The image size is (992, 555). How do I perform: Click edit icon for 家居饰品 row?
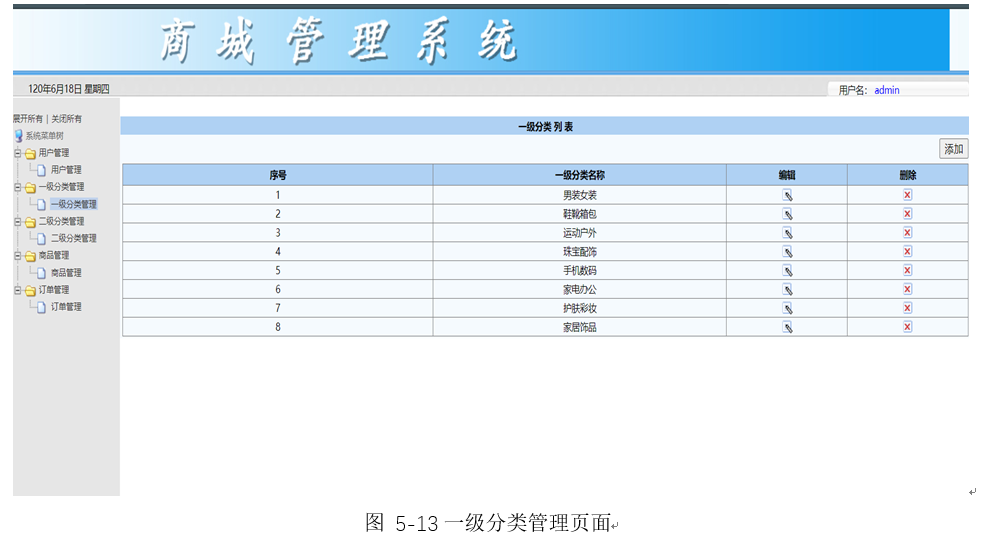coord(787,327)
